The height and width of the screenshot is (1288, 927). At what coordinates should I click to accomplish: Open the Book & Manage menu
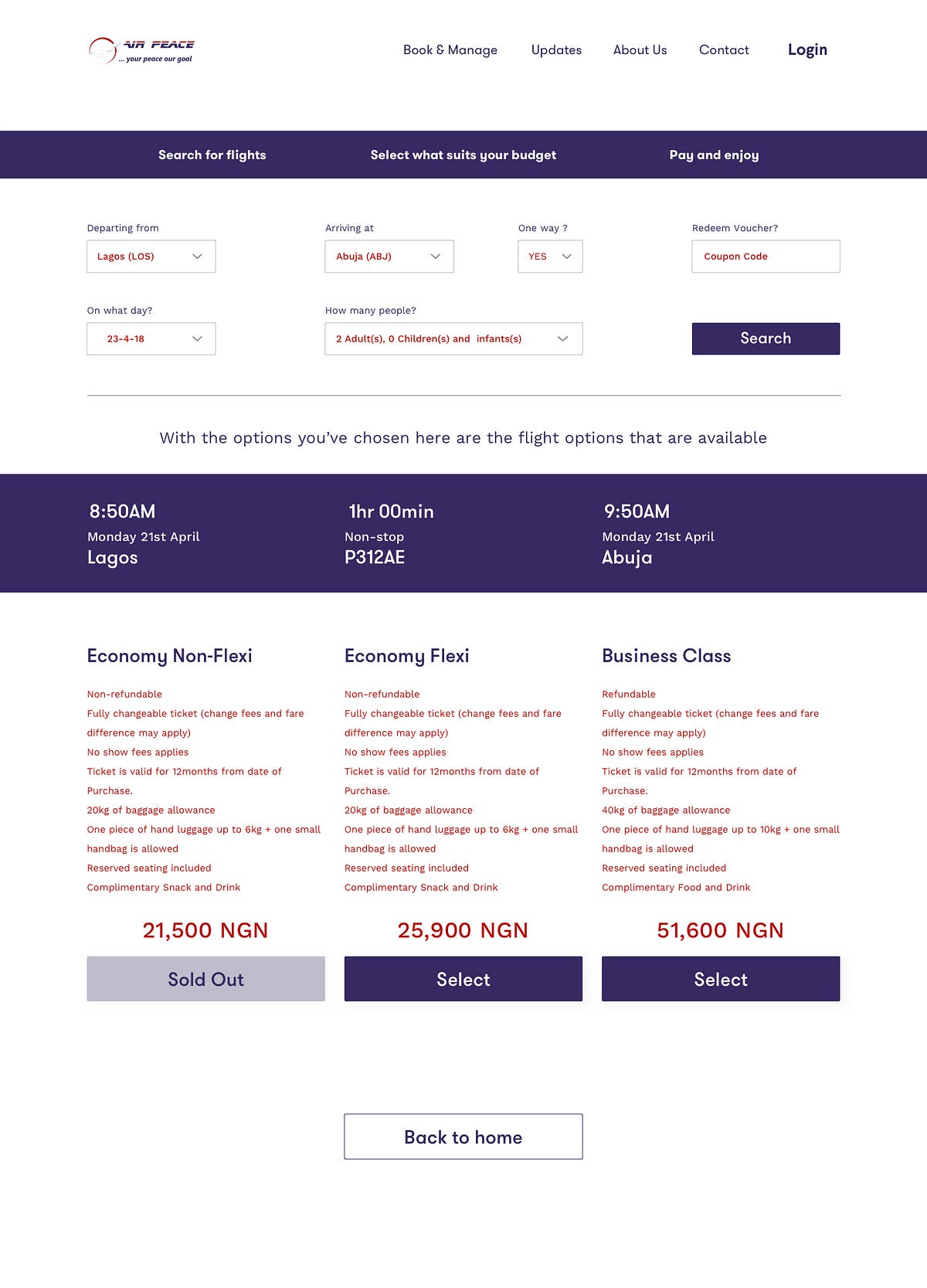pos(450,50)
